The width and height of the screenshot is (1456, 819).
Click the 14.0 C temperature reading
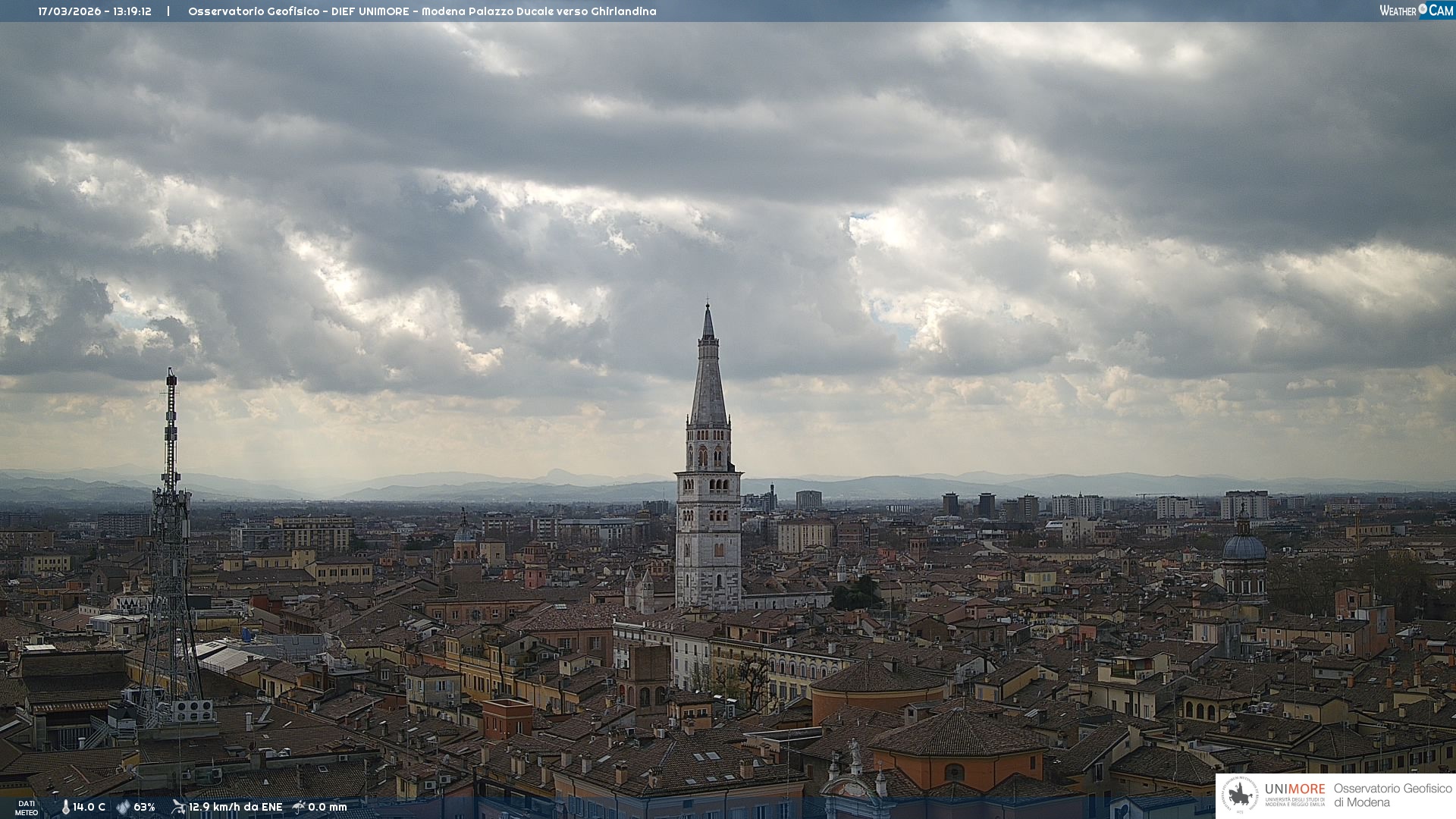click(x=89, y=807)
